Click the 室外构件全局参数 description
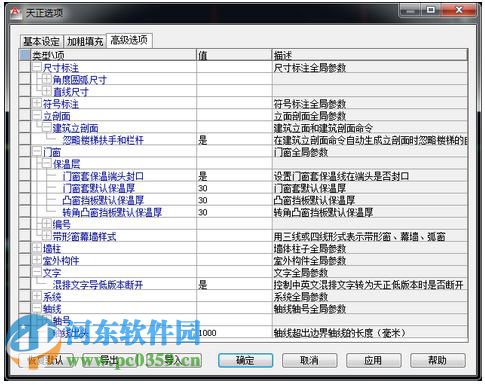 pyautogui.click(x=310, y=261)
